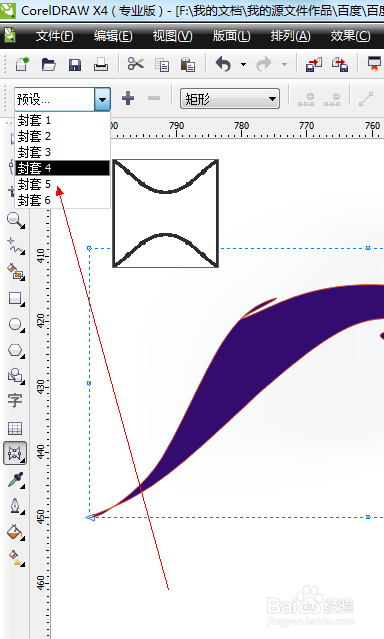Open the undo history dropdown arrow
Image resolution: width=384 pixels, height=639 pixels.
coord(243,64)
